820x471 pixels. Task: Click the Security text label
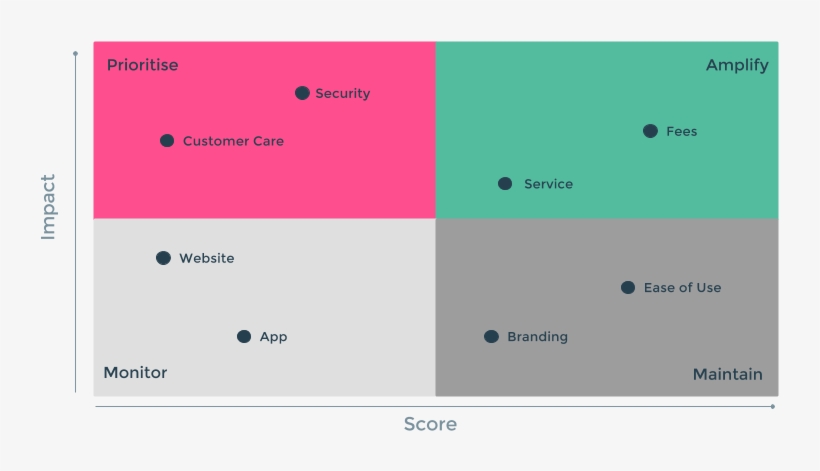342,94
